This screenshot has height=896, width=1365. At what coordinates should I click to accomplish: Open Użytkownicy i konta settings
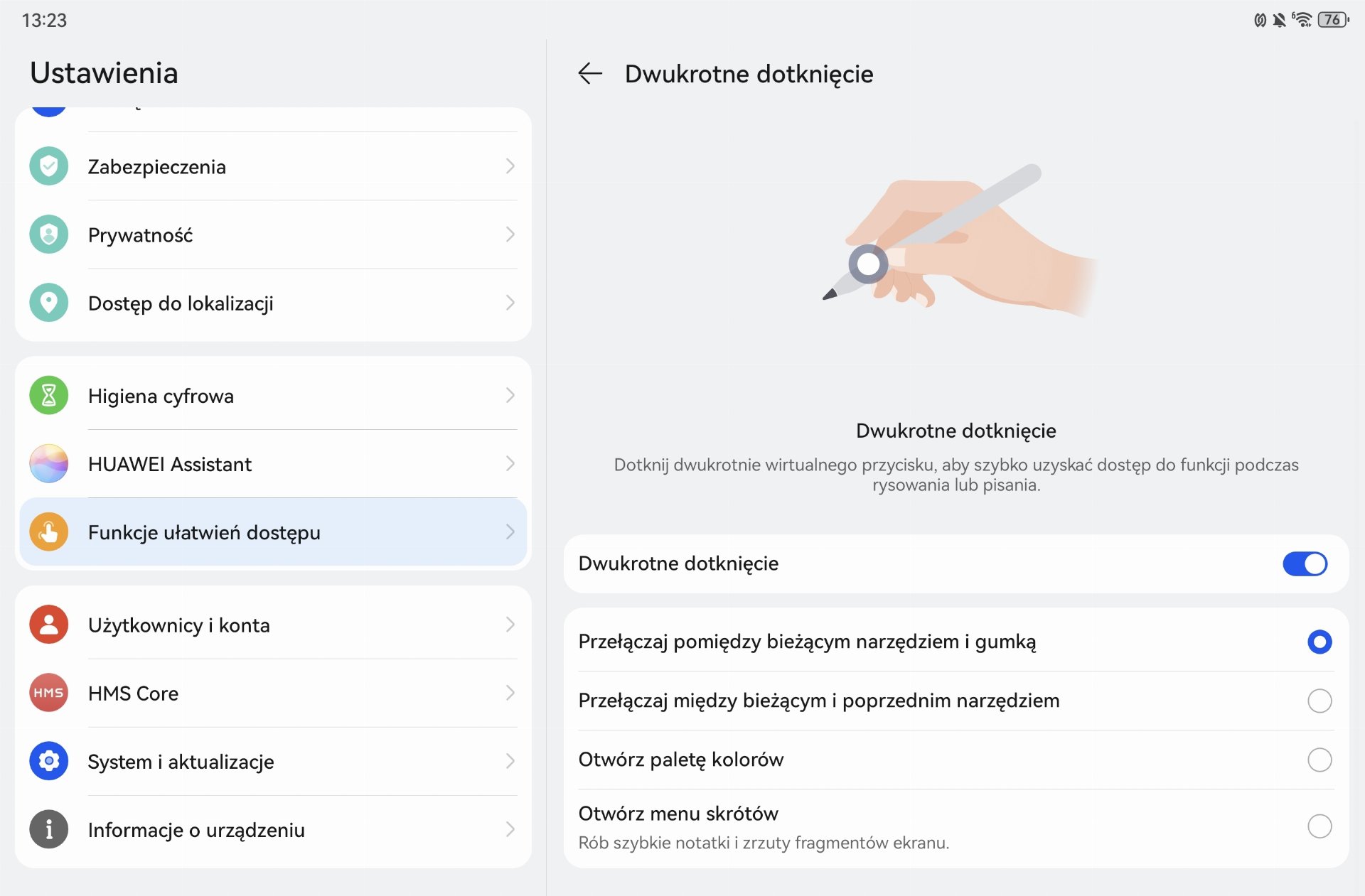tap(273, 625)
